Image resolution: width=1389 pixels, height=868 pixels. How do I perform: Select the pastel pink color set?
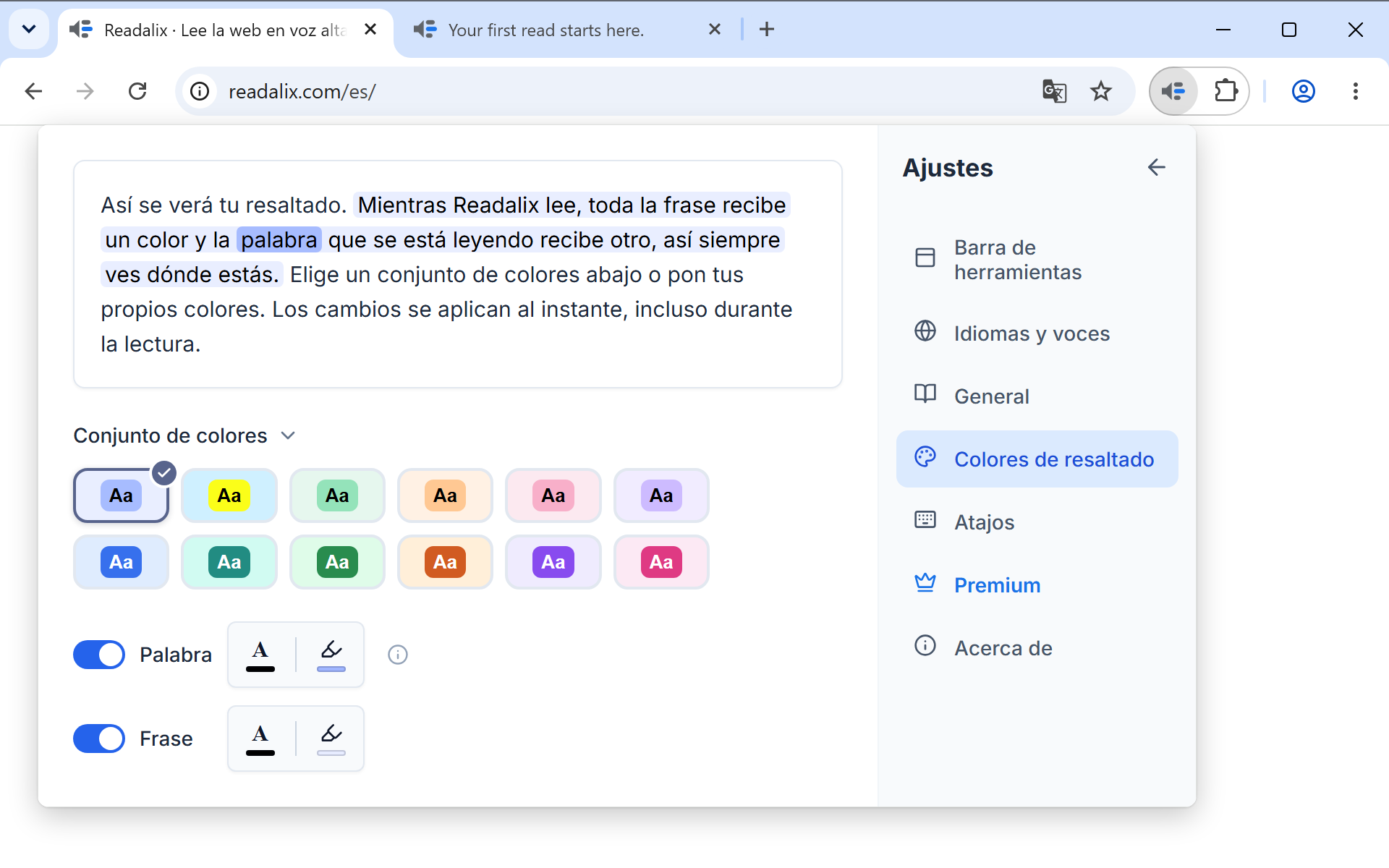[553, 495]
